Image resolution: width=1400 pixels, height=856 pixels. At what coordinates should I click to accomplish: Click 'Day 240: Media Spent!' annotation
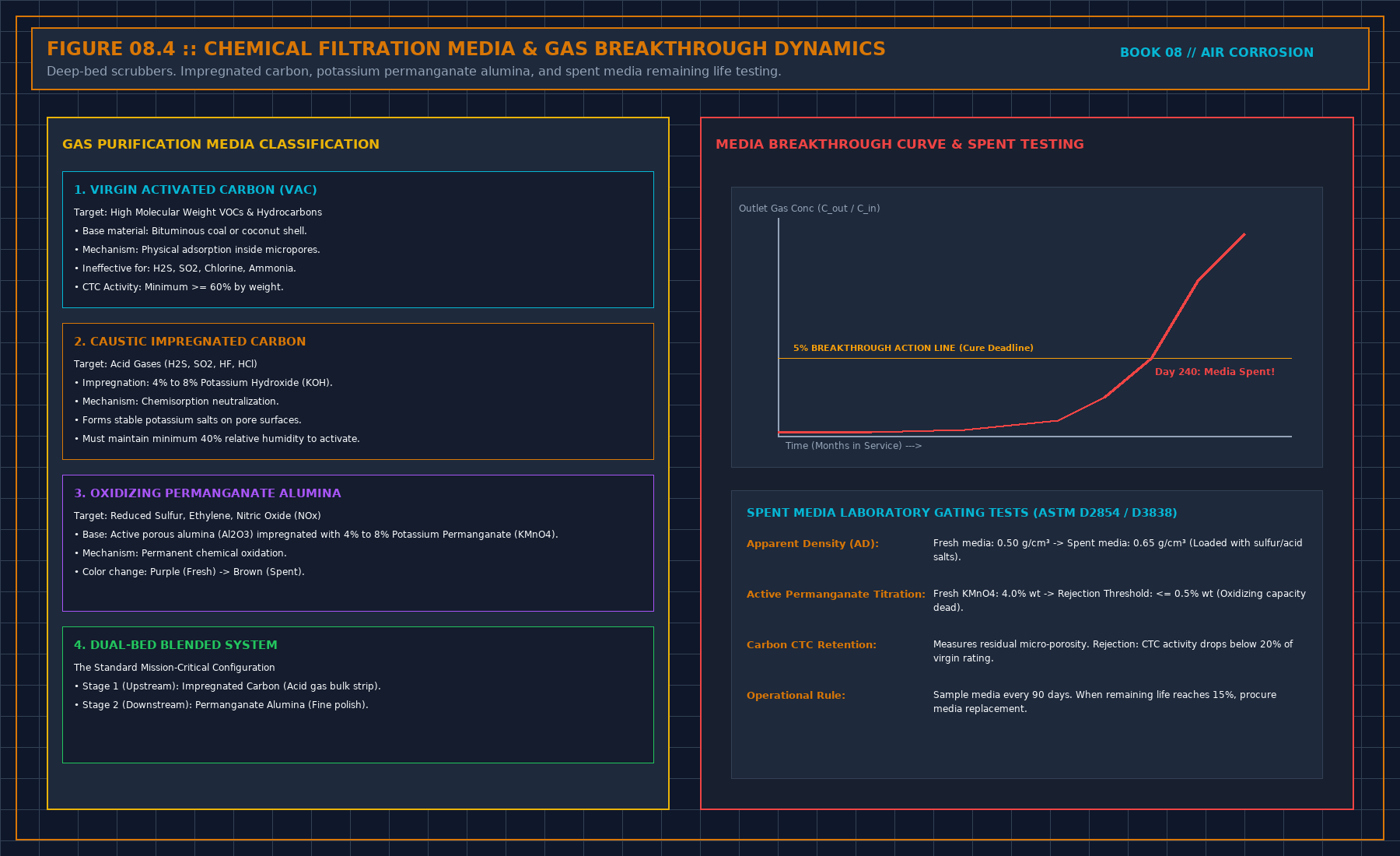pyautogui.click(x=1215, y=372)
